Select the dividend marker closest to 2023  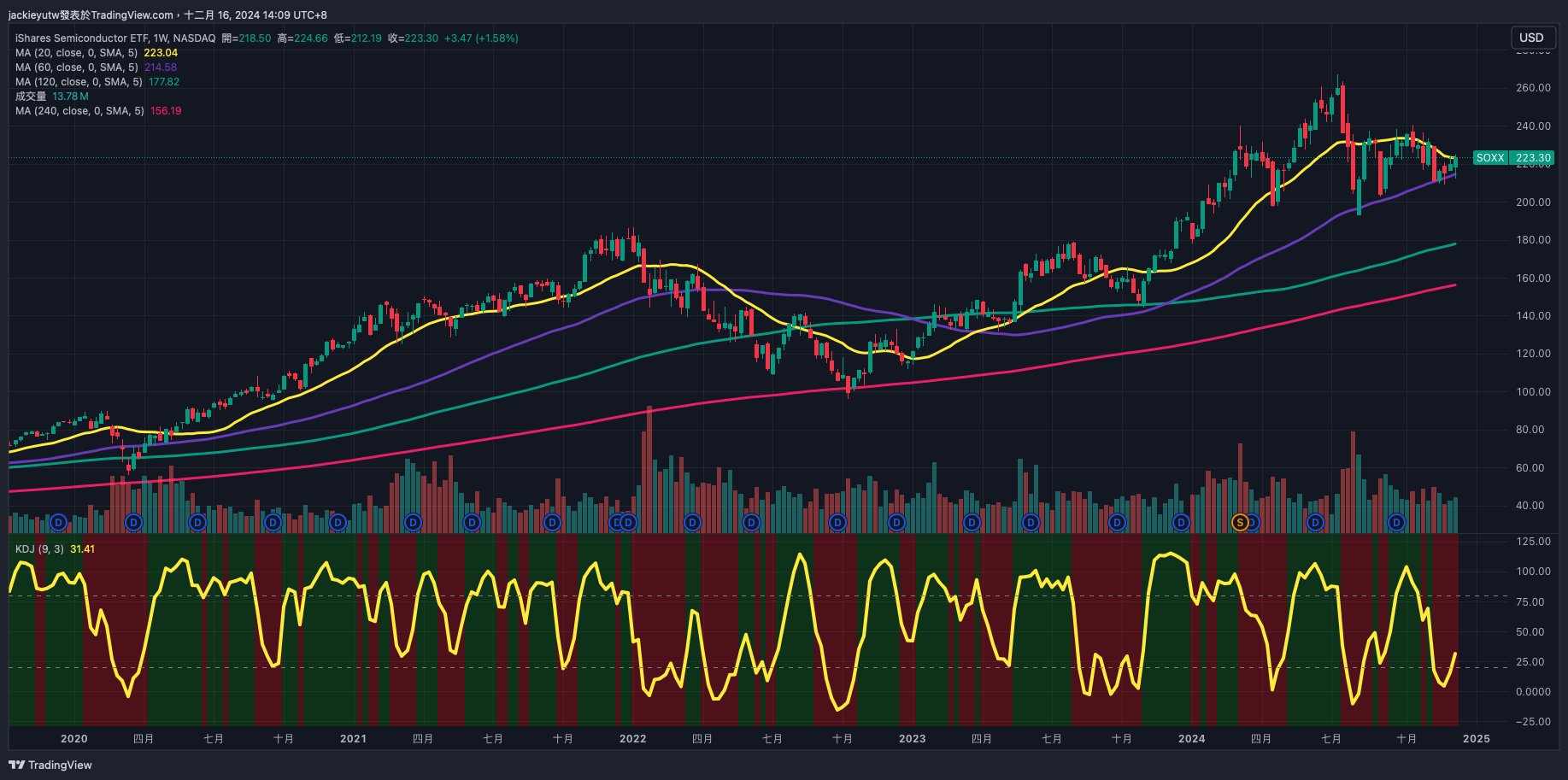896,522
